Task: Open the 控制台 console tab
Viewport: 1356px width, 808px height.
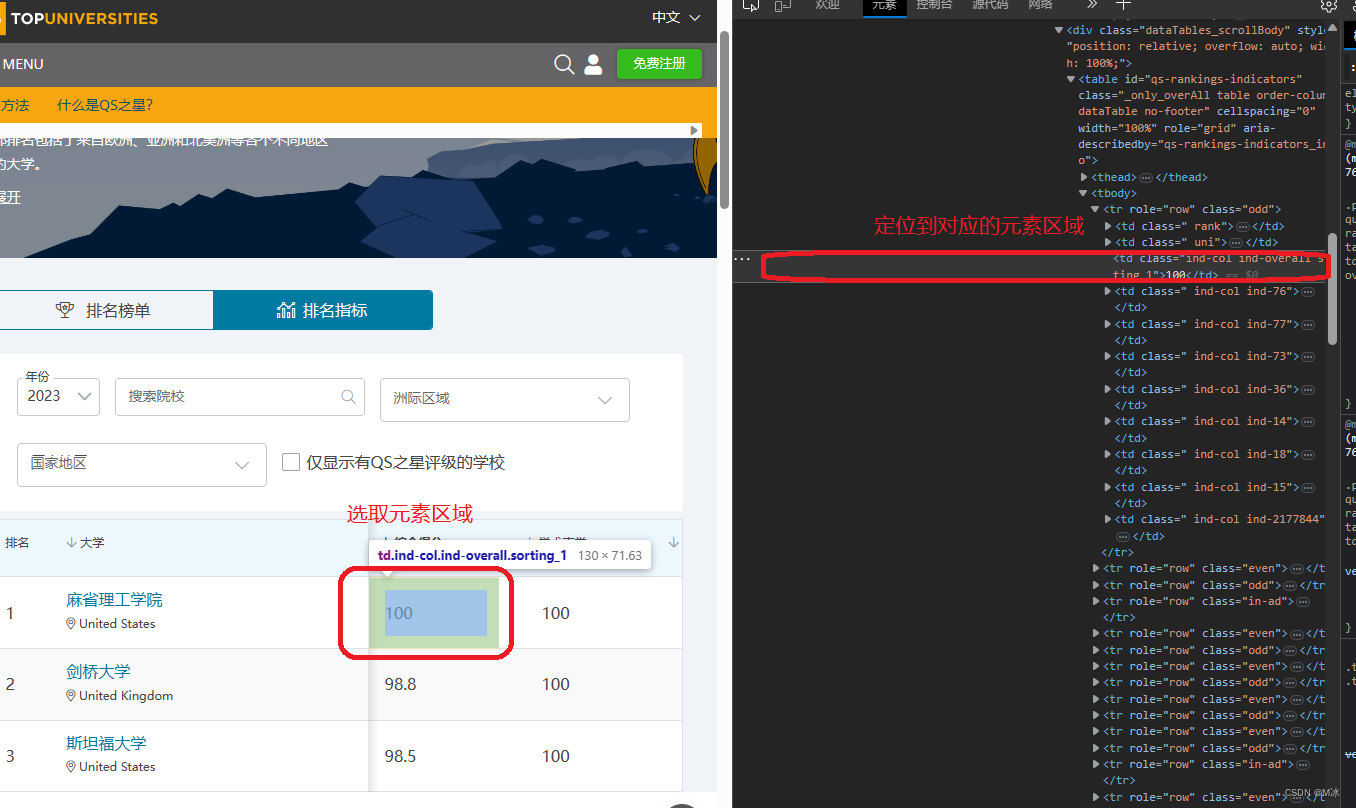Action: pos(934,5)
